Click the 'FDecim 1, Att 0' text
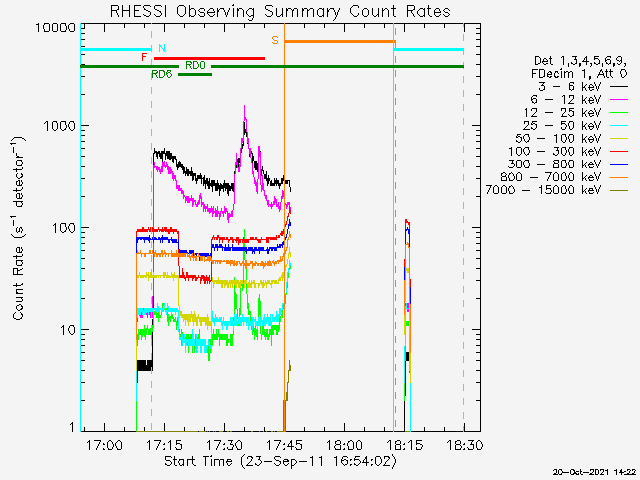 (579, 74)
